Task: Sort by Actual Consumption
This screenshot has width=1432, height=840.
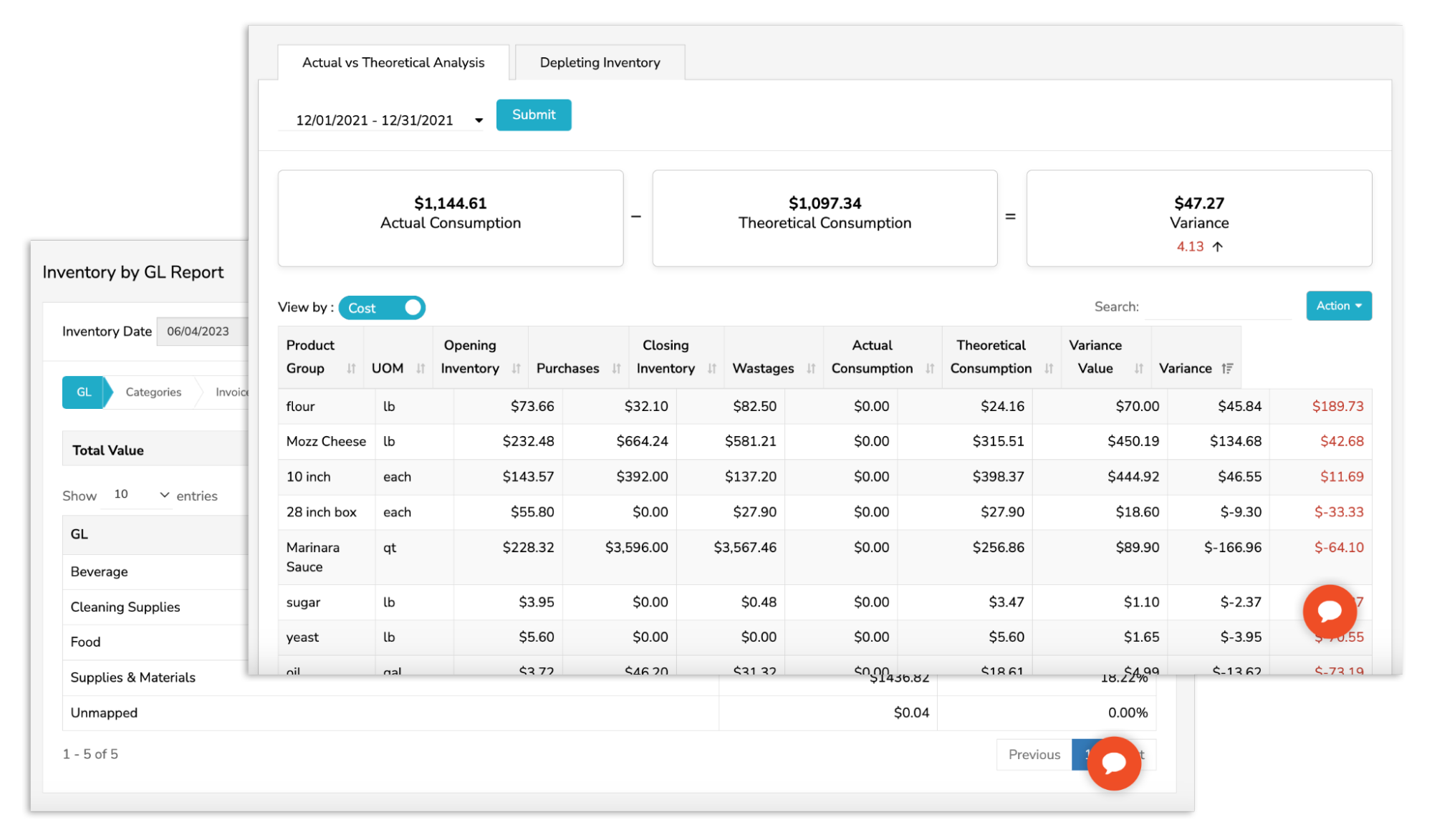Action: 930,368
